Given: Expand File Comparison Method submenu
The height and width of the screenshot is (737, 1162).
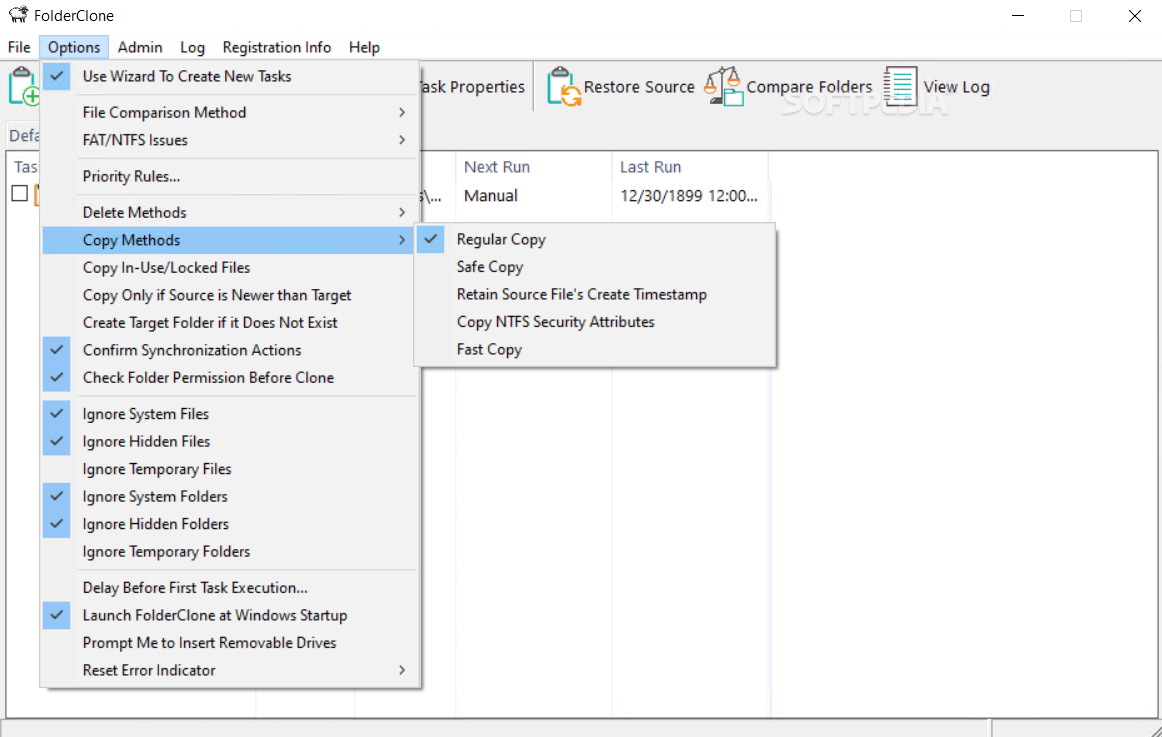Looking at the screenshot, I should click(x=230, y=113).
